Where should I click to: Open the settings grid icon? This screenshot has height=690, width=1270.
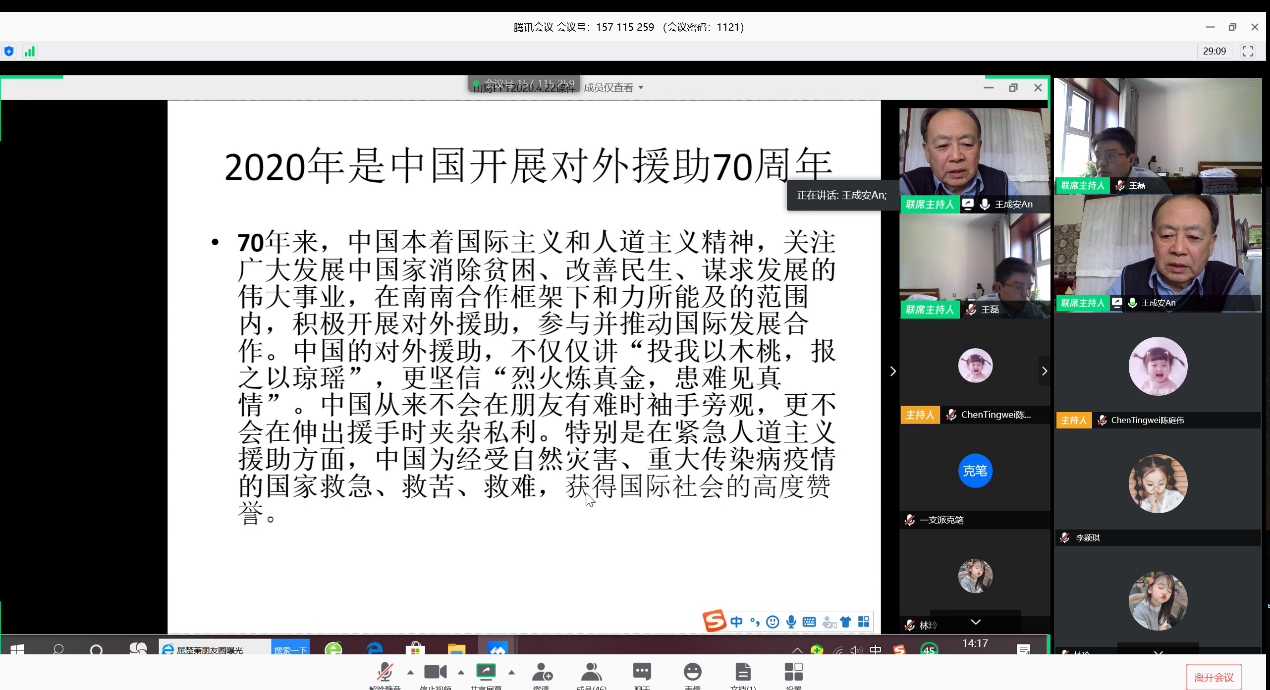[x=793, y=672]
